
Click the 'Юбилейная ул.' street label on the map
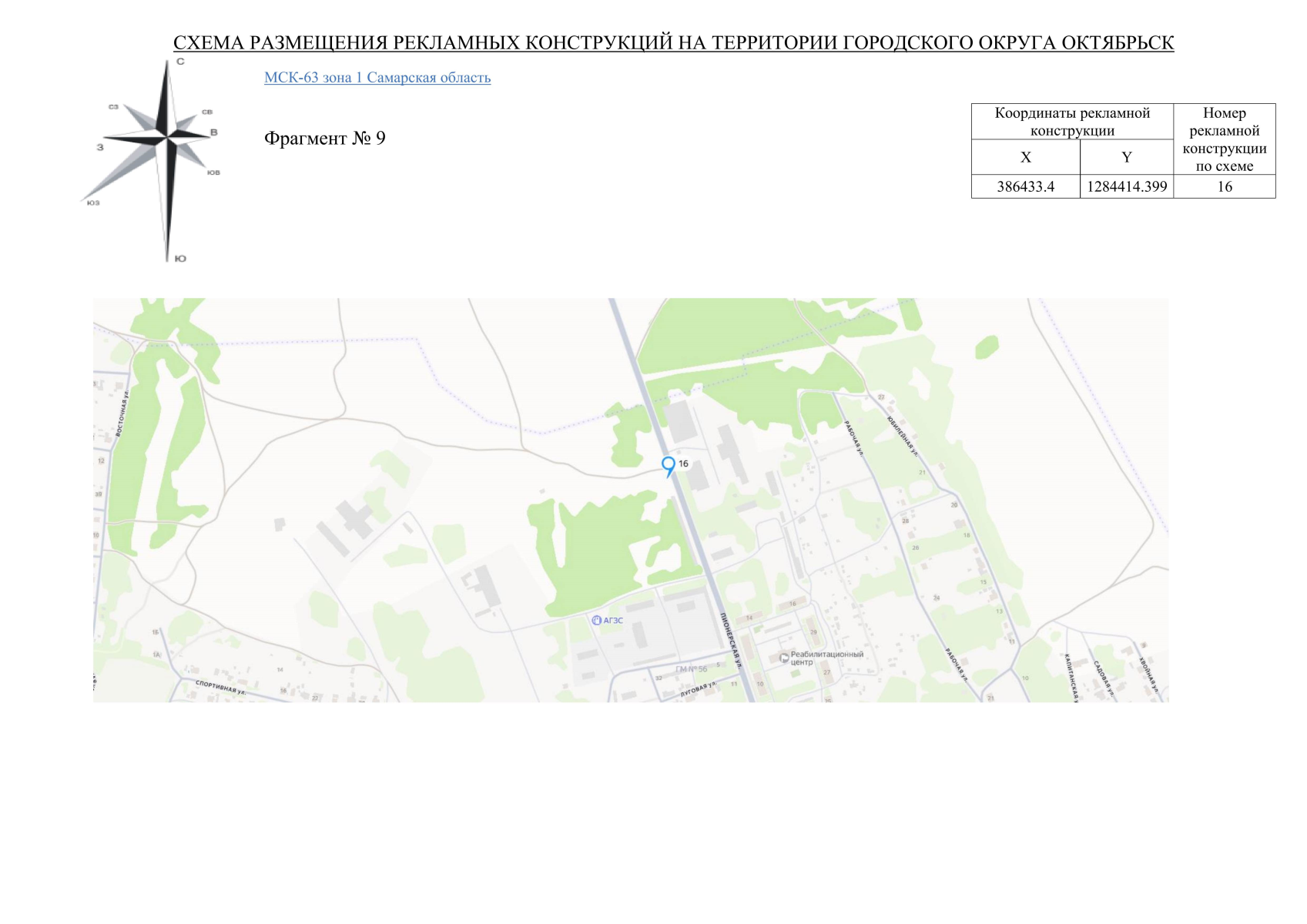[902, 437]
